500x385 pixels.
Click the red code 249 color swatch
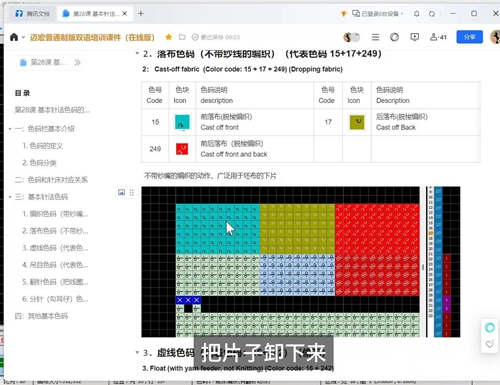182,149
